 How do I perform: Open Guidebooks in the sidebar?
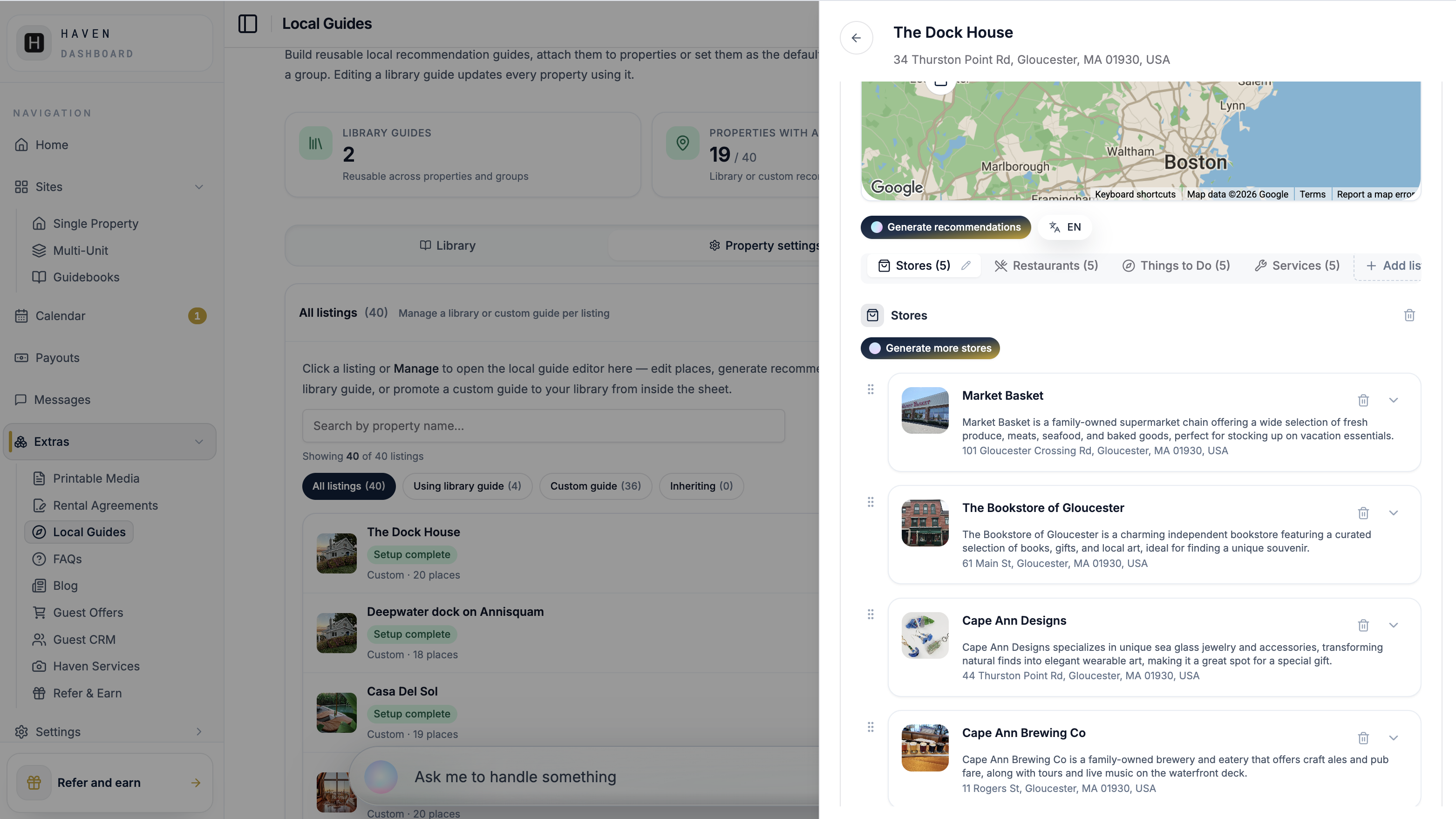[86, 278]
